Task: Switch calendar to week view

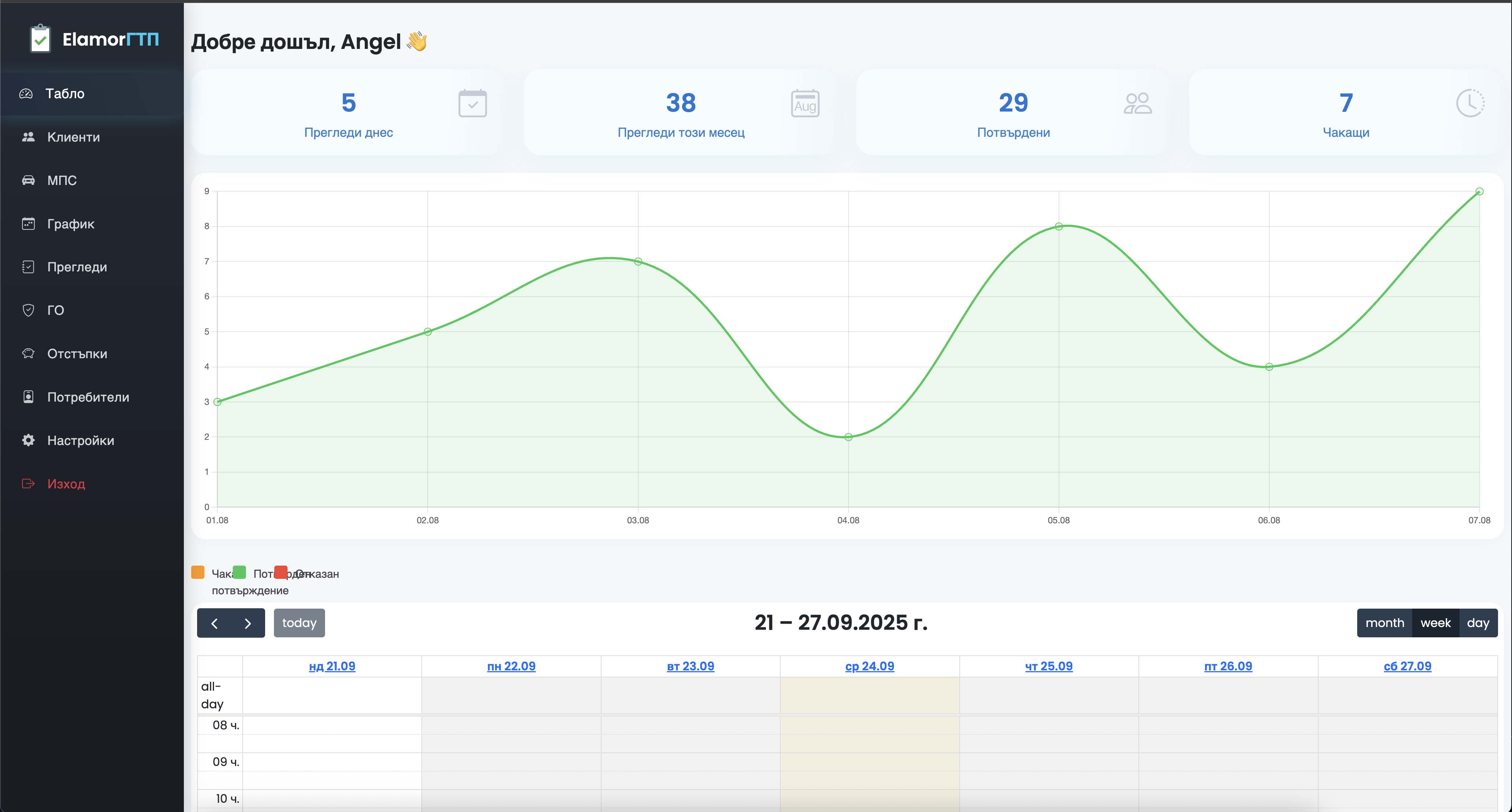Action: pos(1435,623)
